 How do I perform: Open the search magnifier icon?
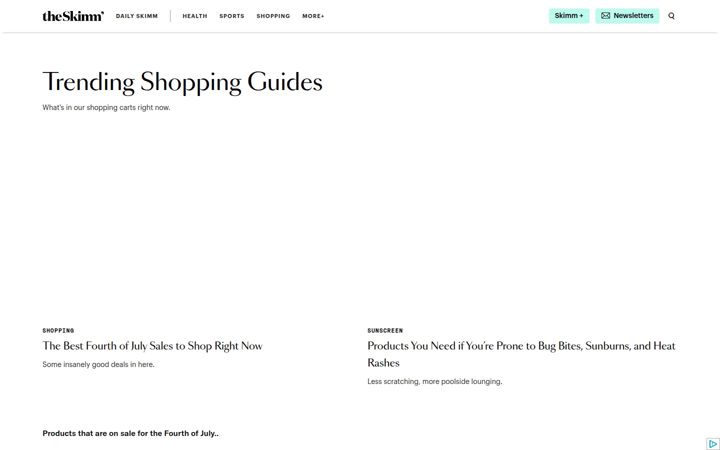pos(671,16)
